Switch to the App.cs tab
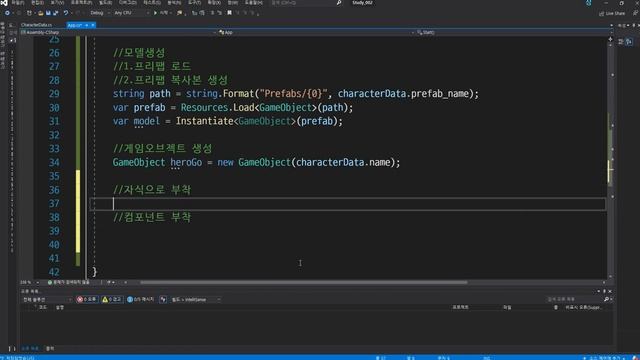 (x=75, y=25)
